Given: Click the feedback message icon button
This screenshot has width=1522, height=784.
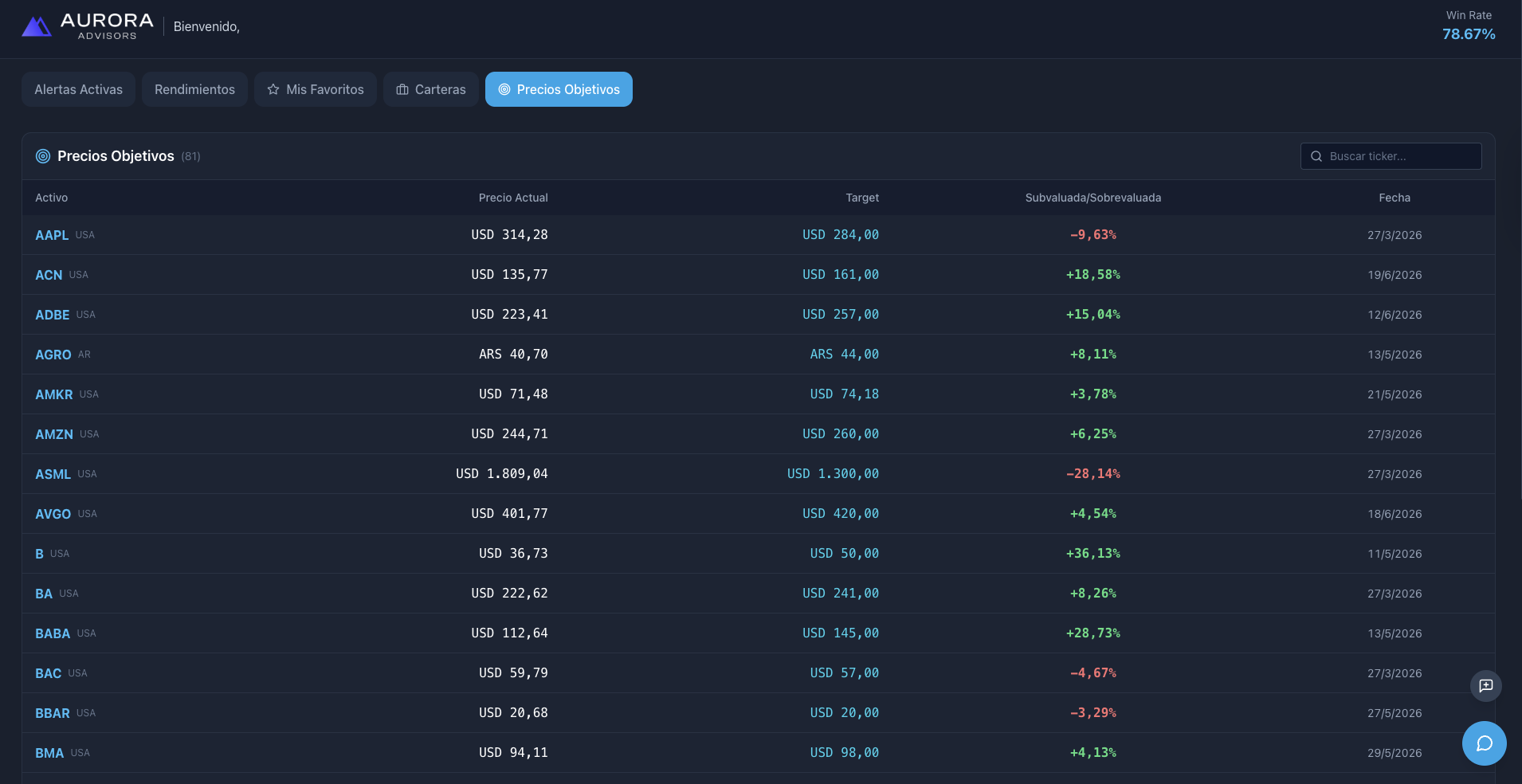Looking at the screenshot, I should pyautogui.click(x=1485, y=685).
